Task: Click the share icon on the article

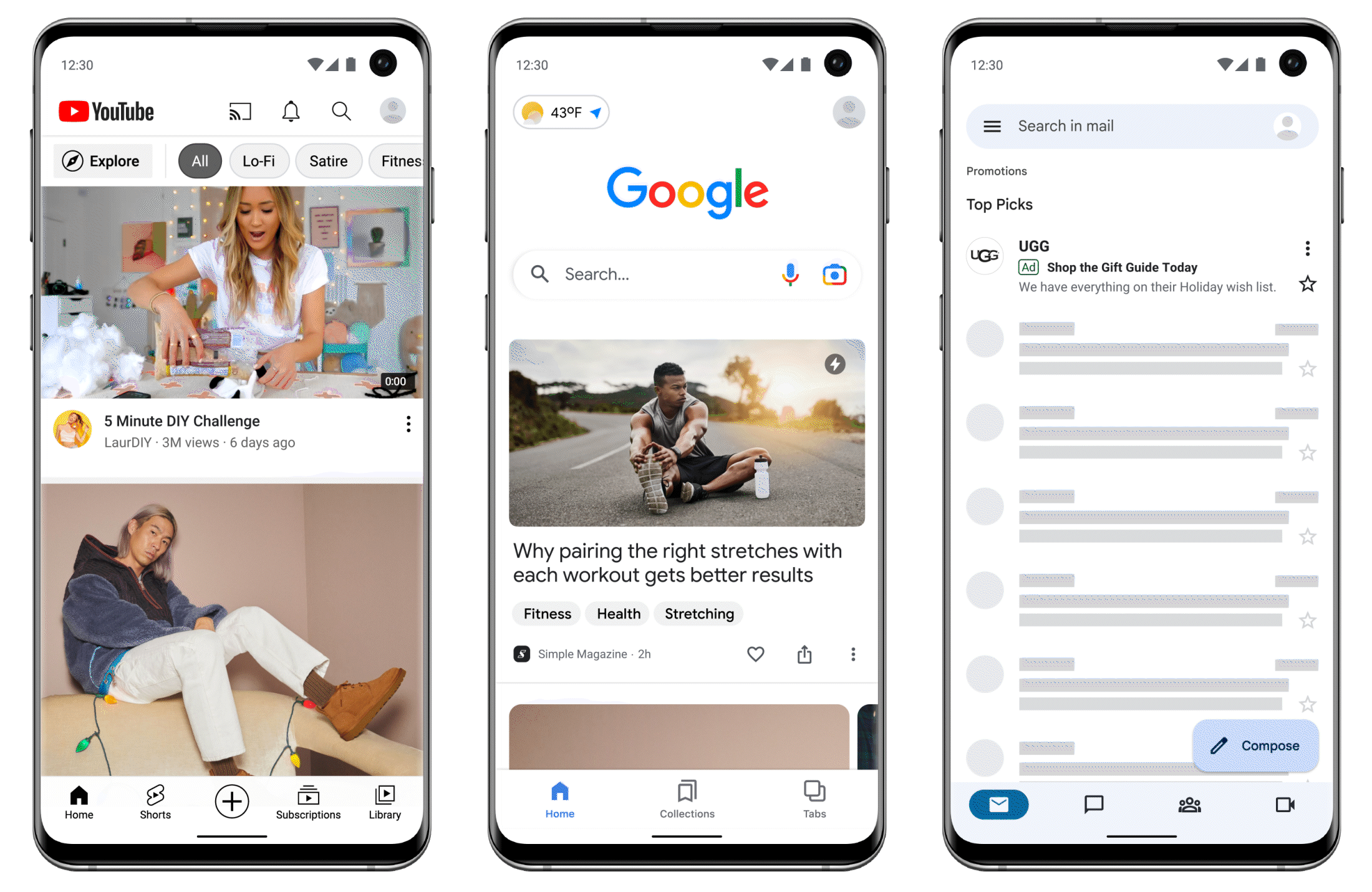Action: [805, 654]
